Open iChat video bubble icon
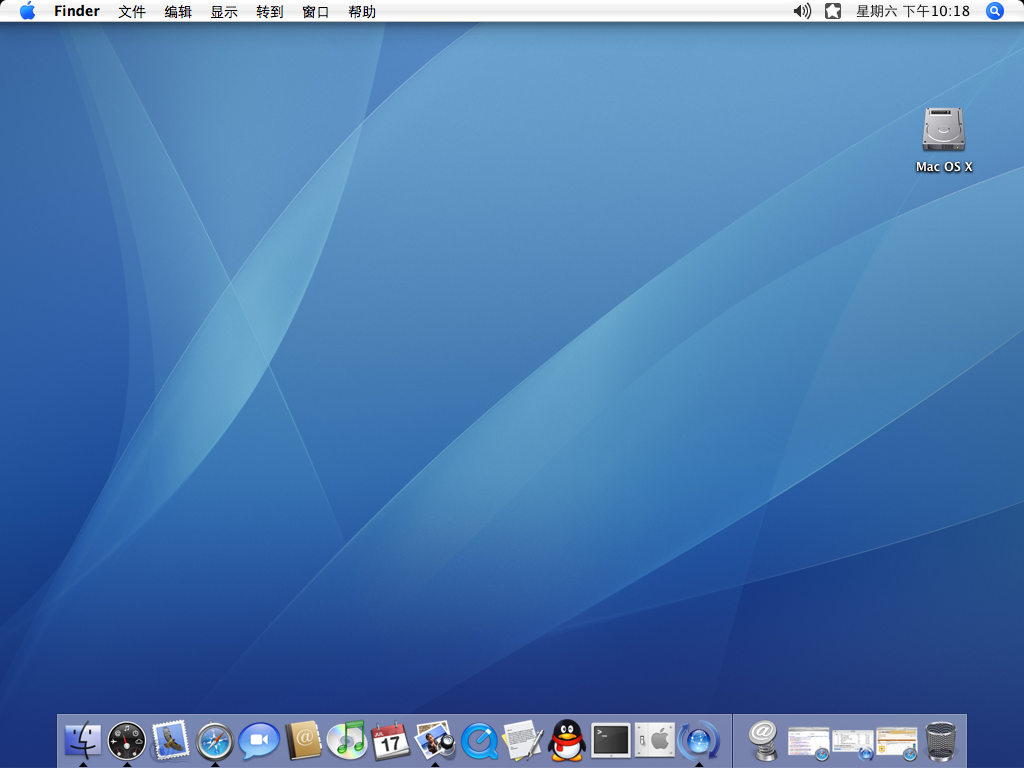 (x=259, y=741)
